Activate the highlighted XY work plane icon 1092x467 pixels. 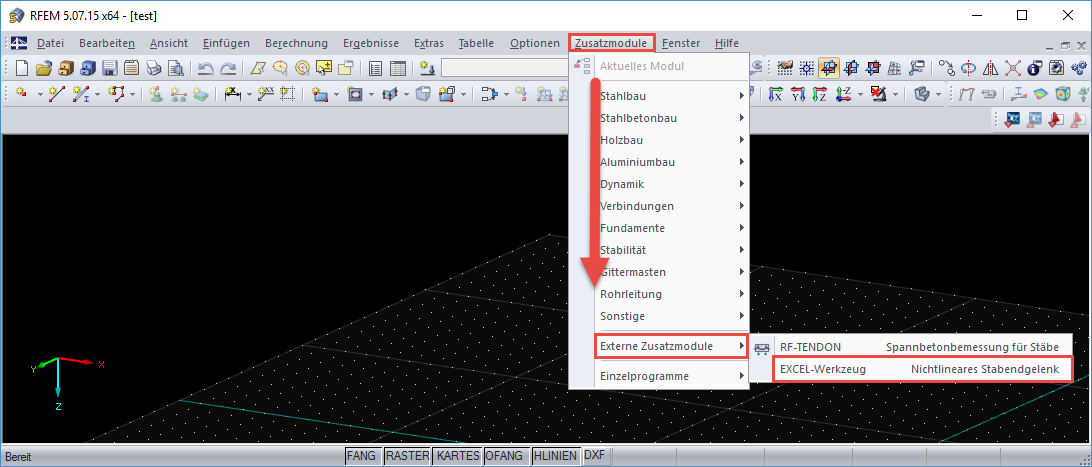click(x=829, y=68)
